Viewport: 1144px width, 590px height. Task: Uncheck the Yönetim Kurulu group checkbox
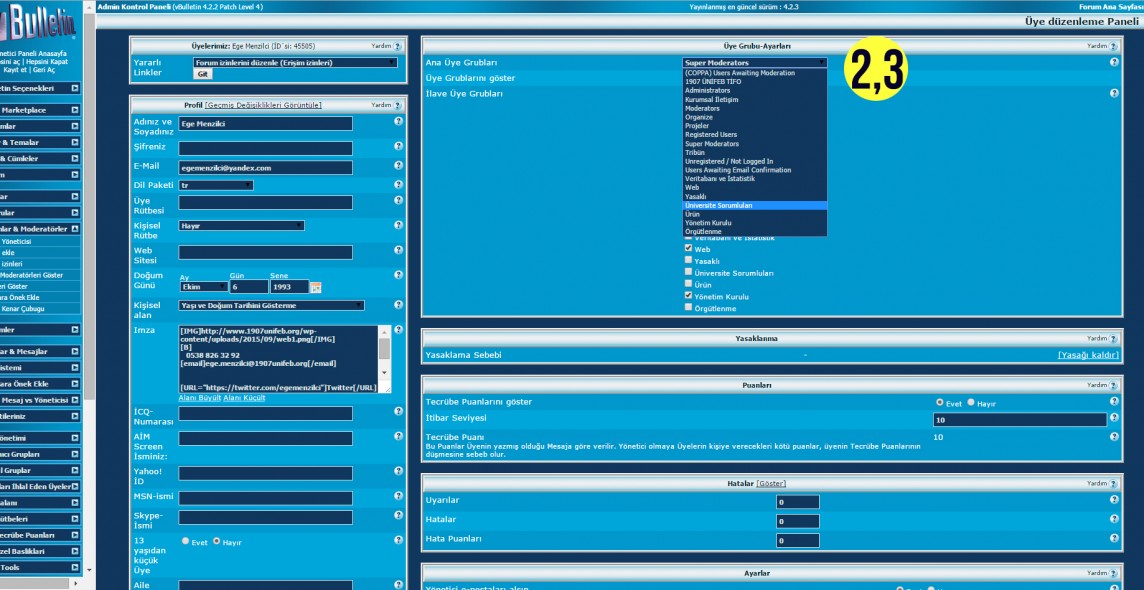pos(688,296)
